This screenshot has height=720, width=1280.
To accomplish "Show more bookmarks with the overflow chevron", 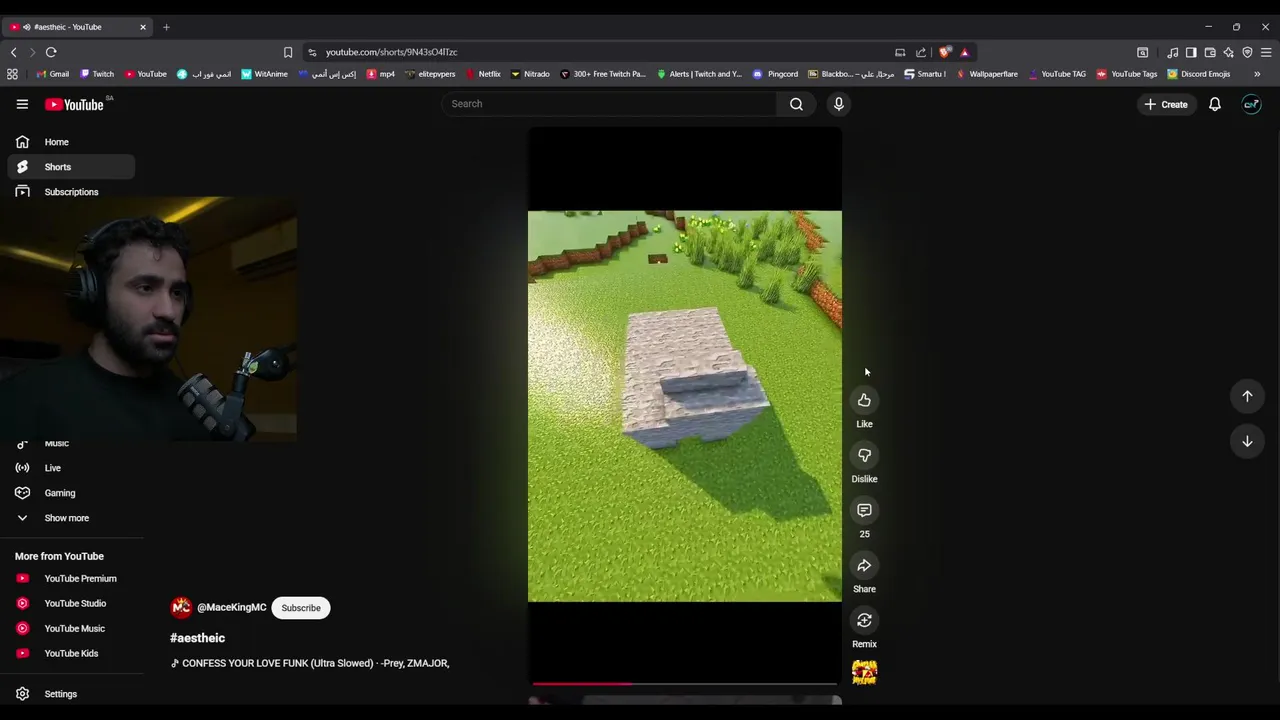I will 1257,74.
